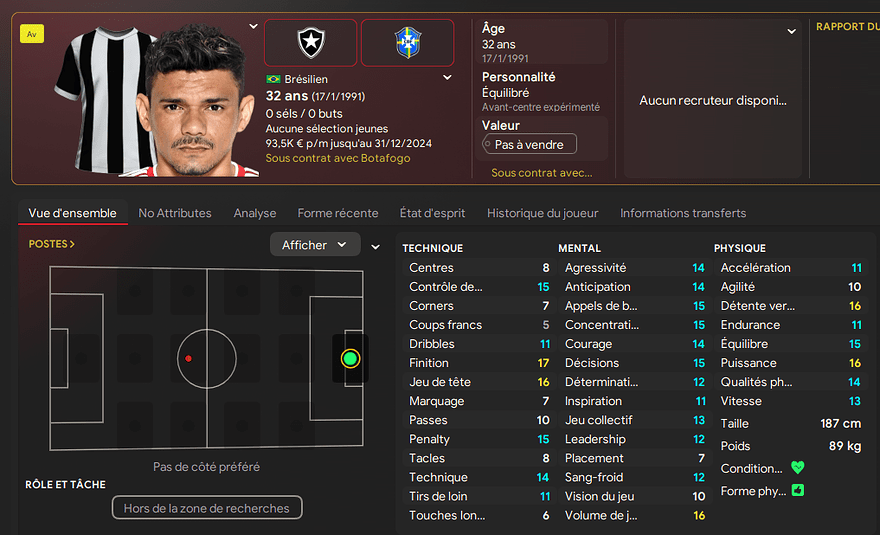Click the red dot in pitch center
Viewport: 880px width, 535px height.
click(188, 358)
